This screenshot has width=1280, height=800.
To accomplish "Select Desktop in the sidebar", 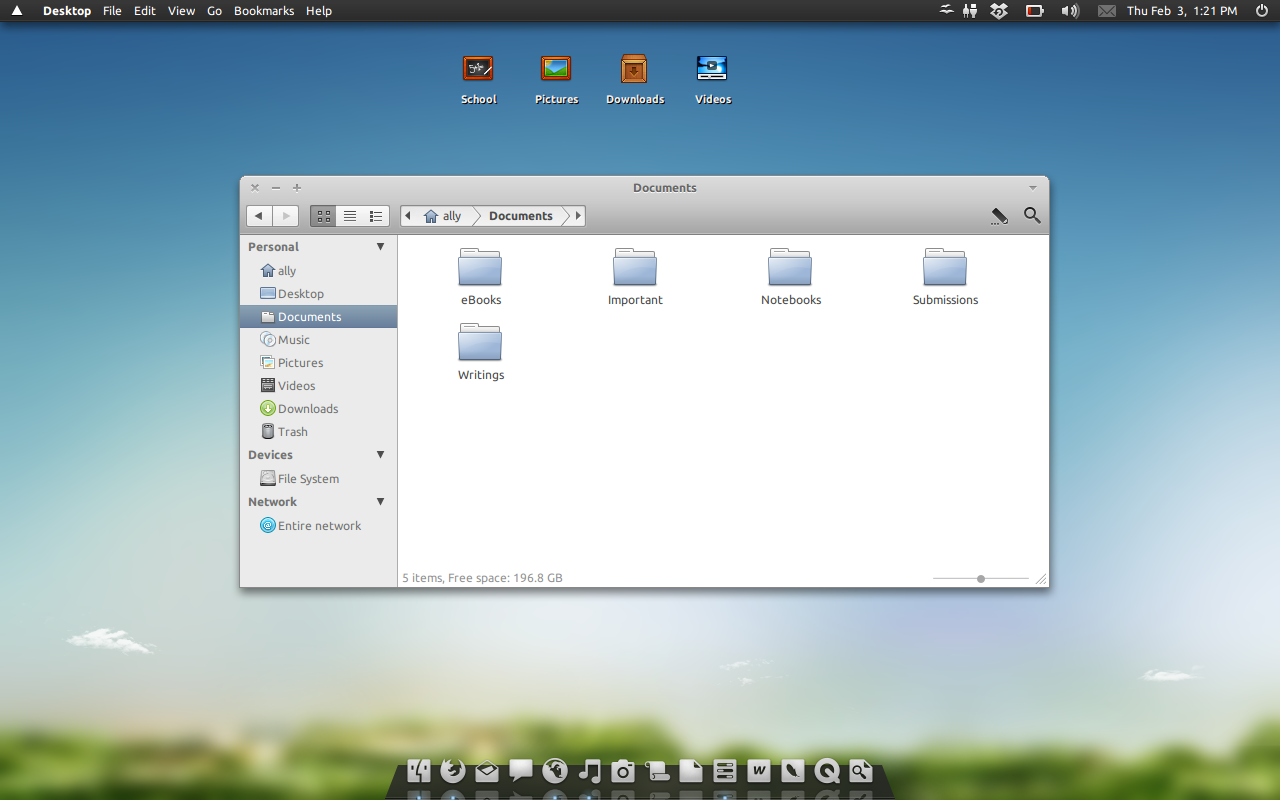I will coord(318,294).
